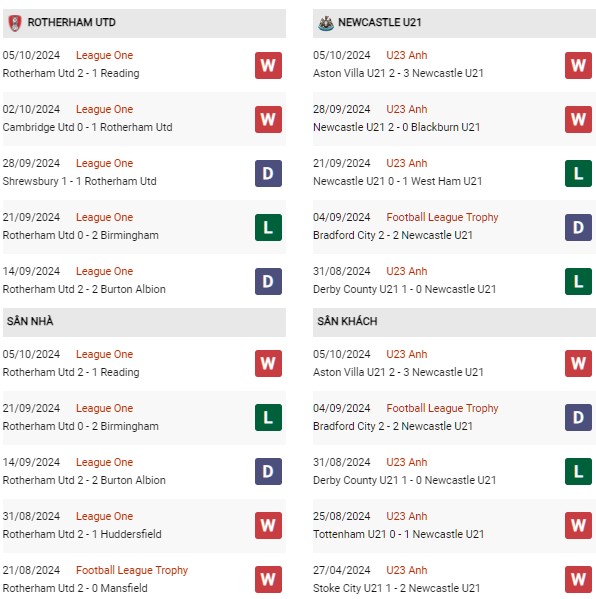The height and width of the screenshot is (599, 596).
Task: Click the W badge for Tottenham U21 match
Action: (578, 525)
